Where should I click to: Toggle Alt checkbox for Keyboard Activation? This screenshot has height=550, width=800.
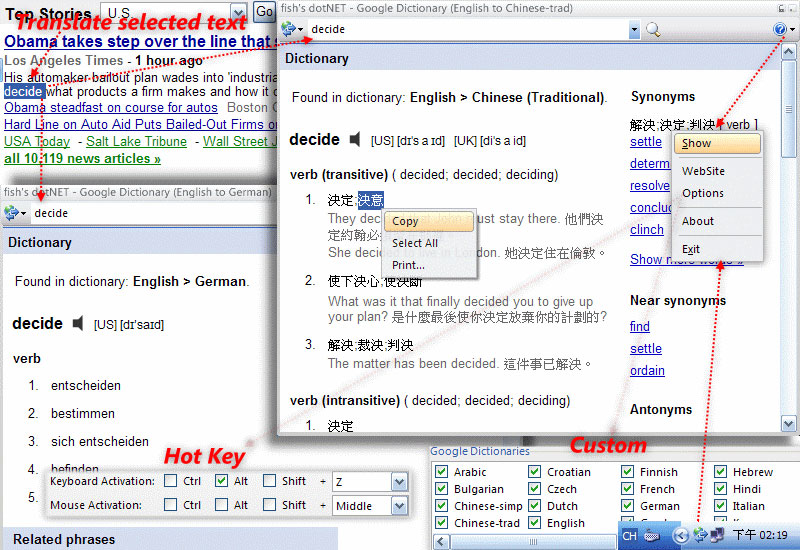point(221,481)
